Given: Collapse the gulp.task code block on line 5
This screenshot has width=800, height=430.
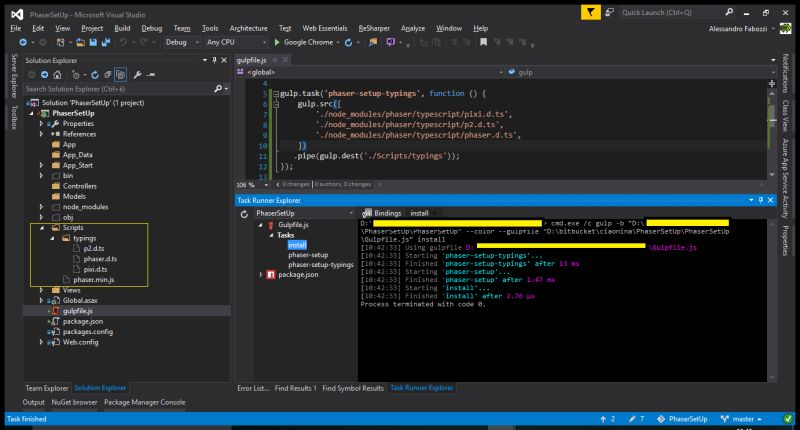Looking at the screenshot, I should pos(276,94).
